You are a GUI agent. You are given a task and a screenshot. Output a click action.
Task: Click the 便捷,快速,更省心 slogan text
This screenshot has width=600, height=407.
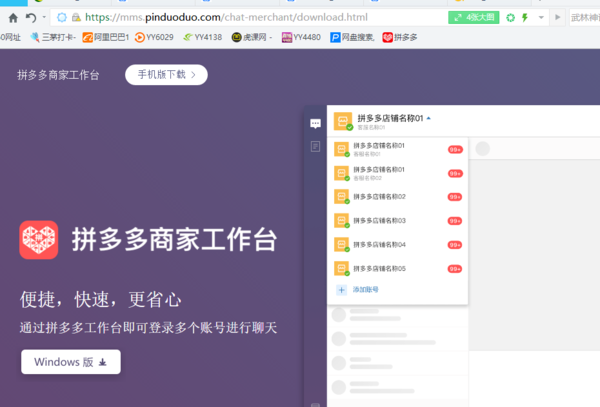point(101,300)
